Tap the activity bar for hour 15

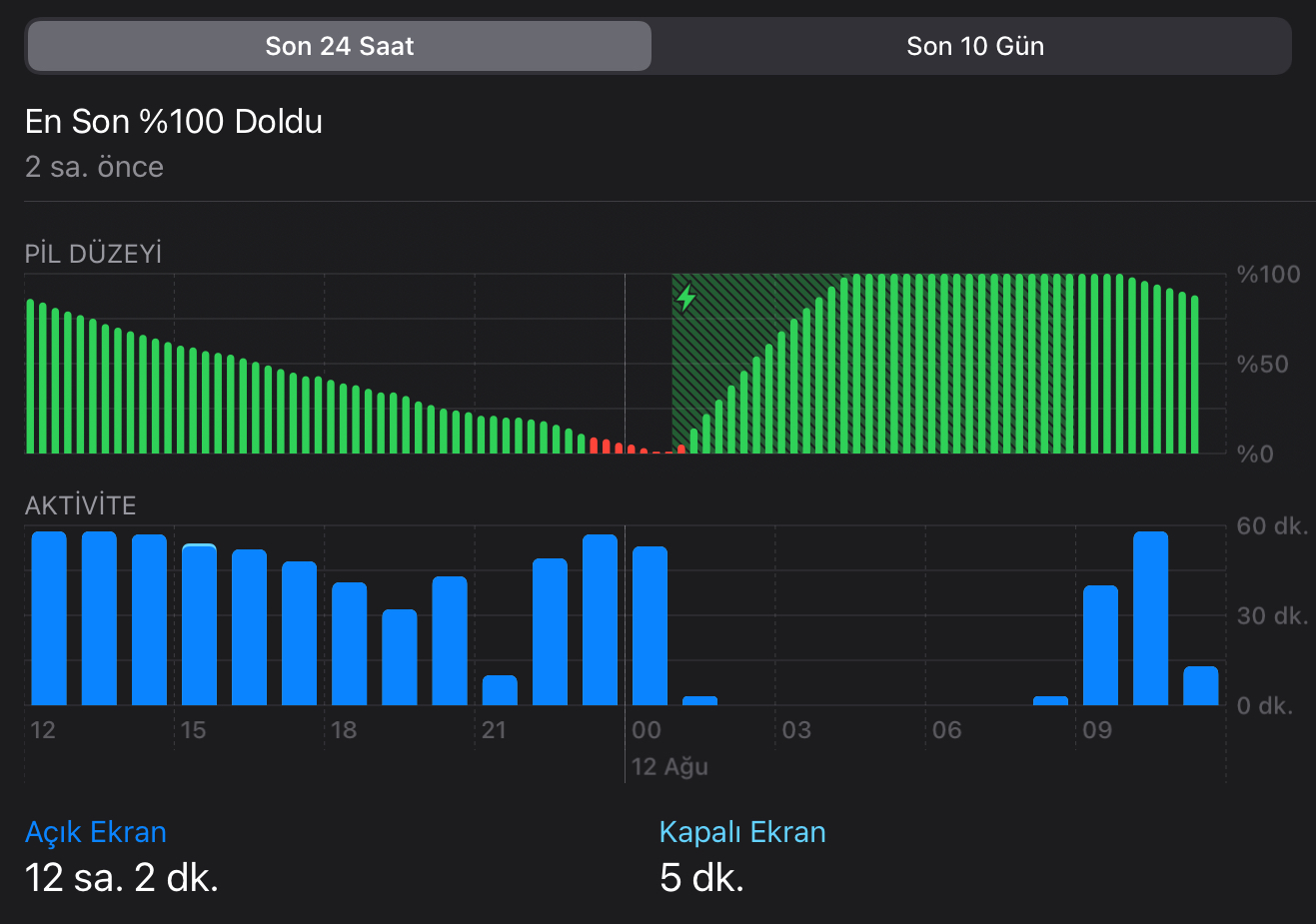coord(199,624)
